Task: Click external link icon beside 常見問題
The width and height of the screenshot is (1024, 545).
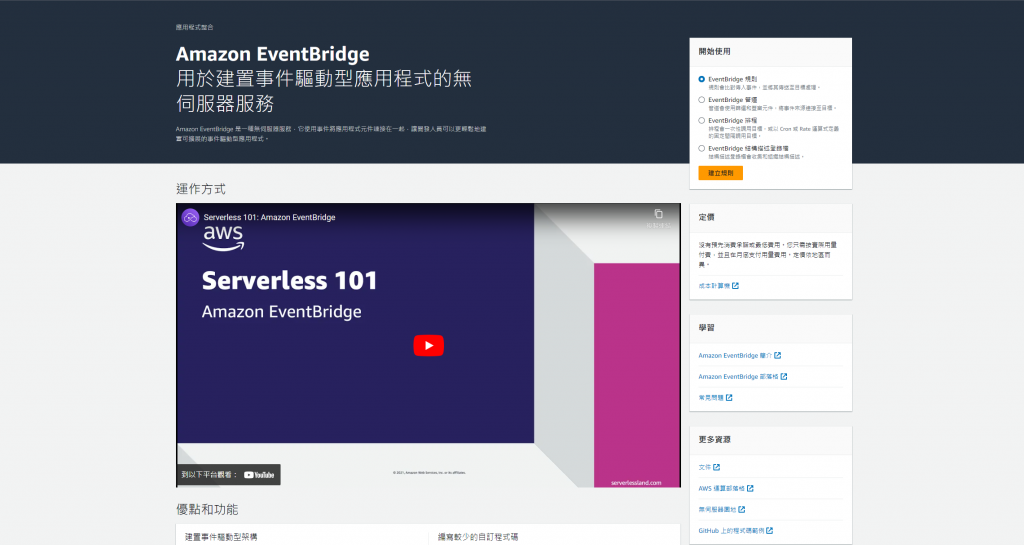Action: pos(729,397)
